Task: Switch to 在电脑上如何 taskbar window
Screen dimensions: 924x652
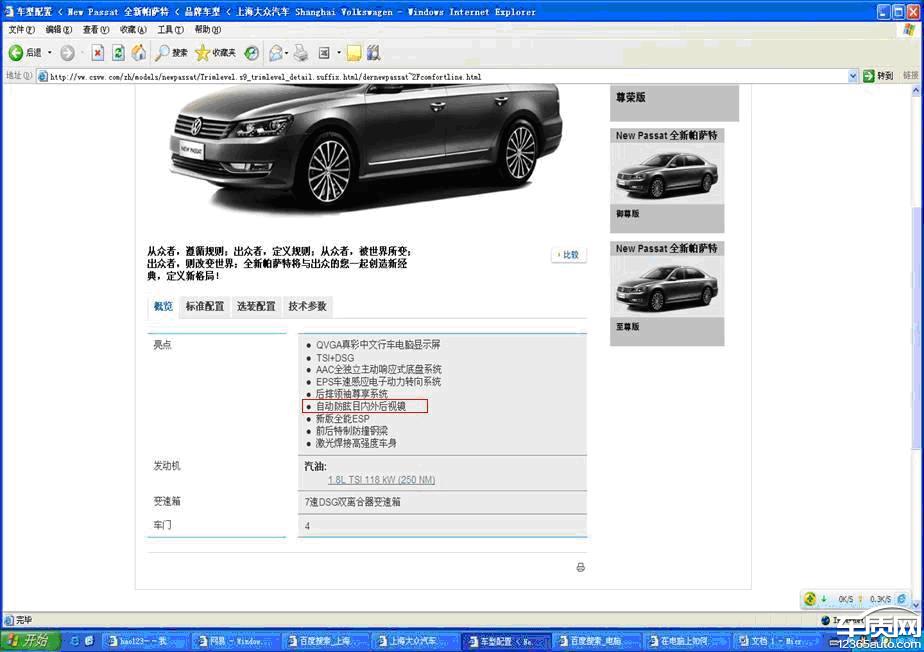Action: (x=686, y=641)
